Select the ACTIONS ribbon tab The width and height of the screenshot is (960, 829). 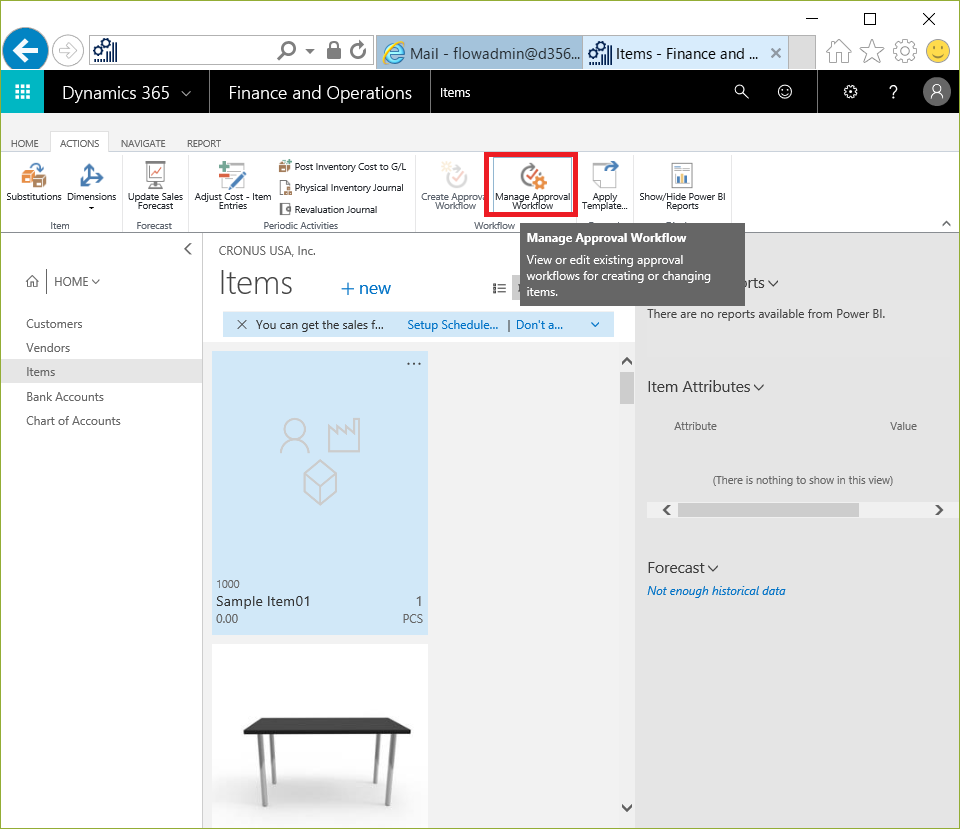(80, 143)
